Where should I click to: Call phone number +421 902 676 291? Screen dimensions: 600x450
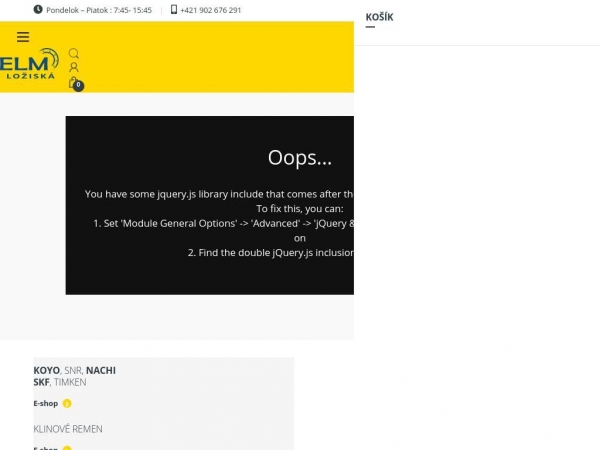[210, 10]
